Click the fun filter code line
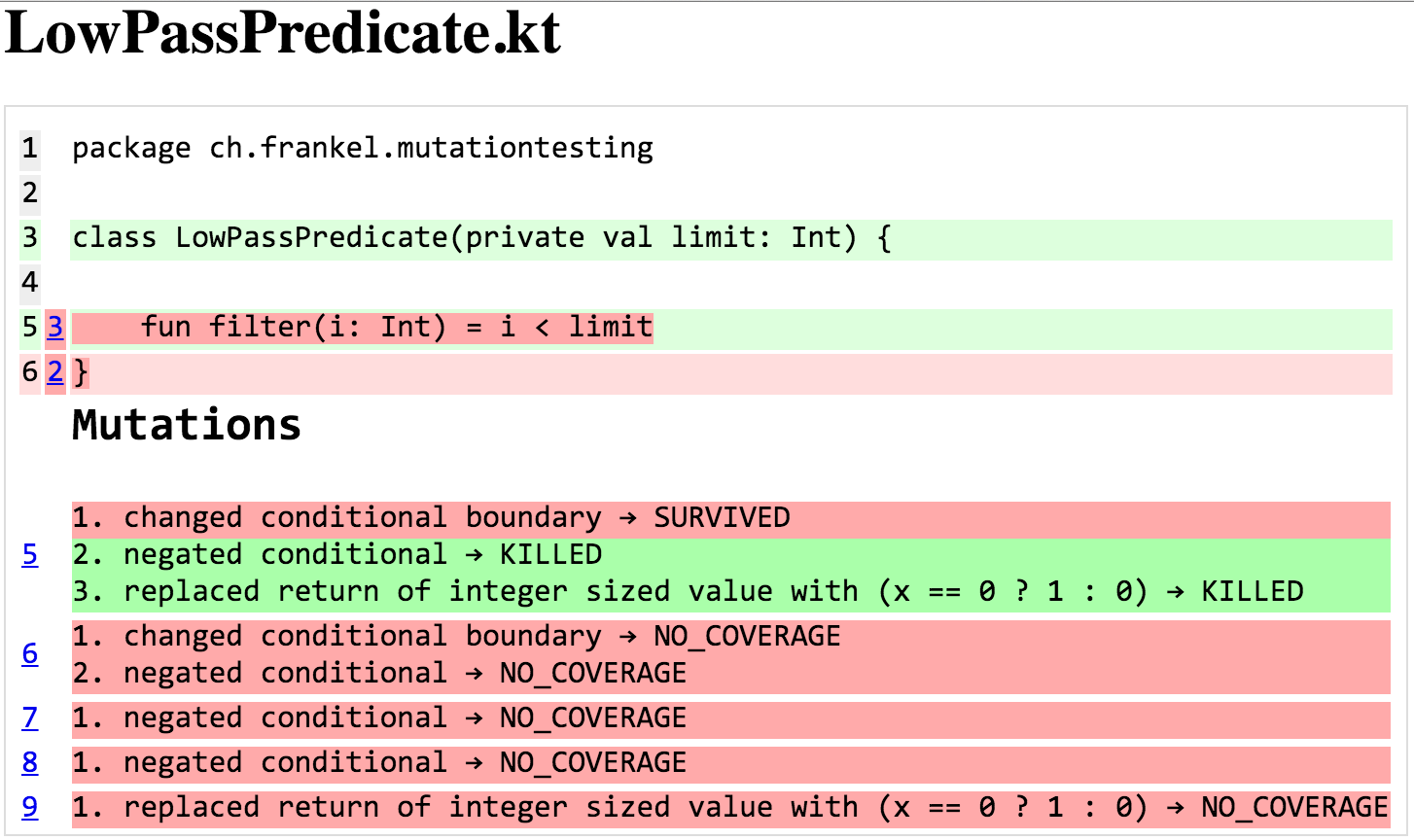 pos(396,328)
